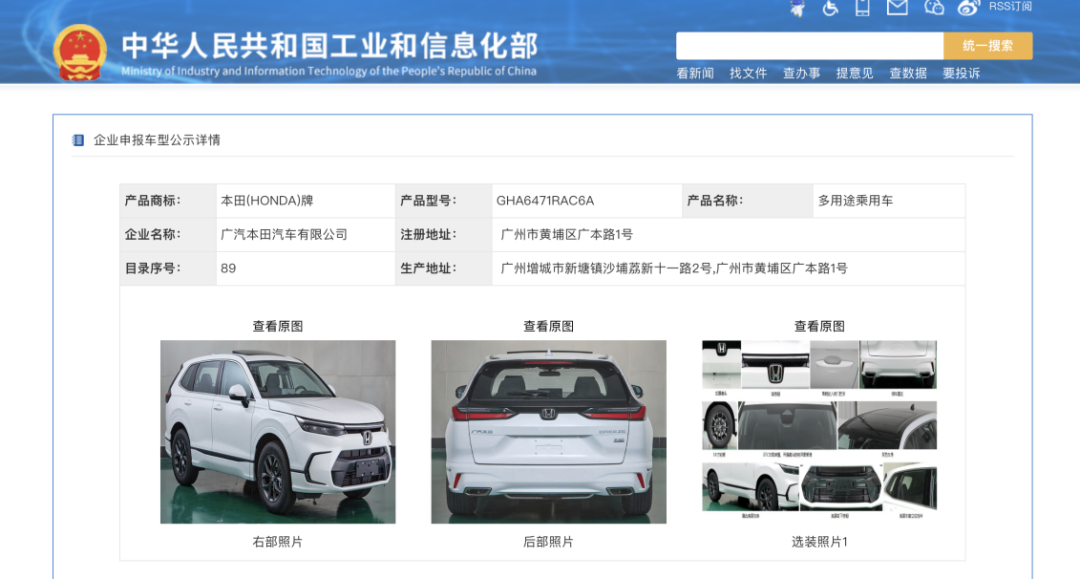Viewport: 1080px width, 579px height.
Task: Click the 右部照片 caption
Action: 278,543
